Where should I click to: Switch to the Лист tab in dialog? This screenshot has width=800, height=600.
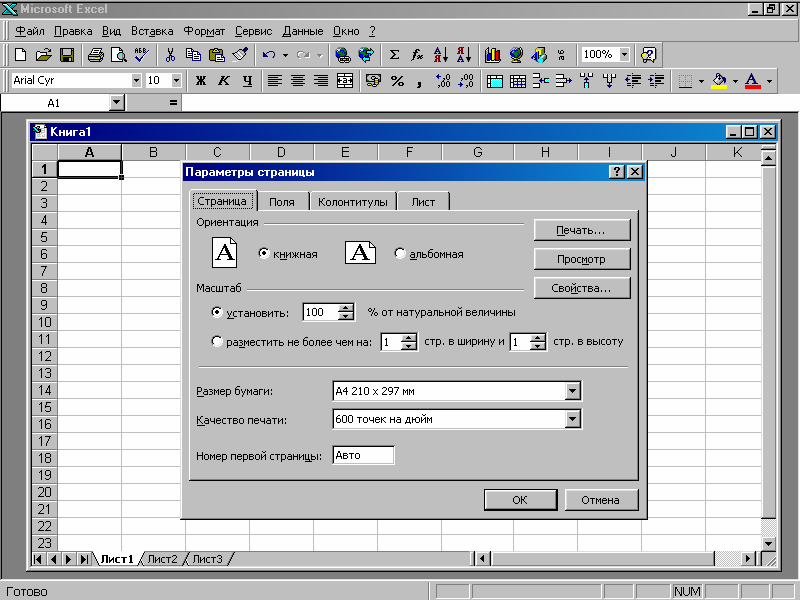(423, 202)
